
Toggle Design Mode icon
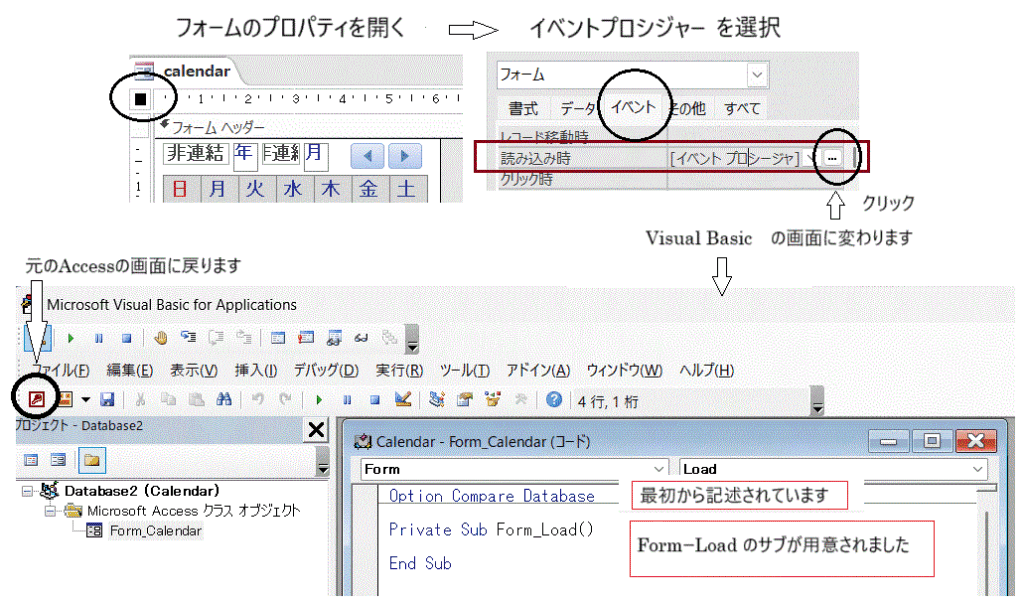point(403,399)
